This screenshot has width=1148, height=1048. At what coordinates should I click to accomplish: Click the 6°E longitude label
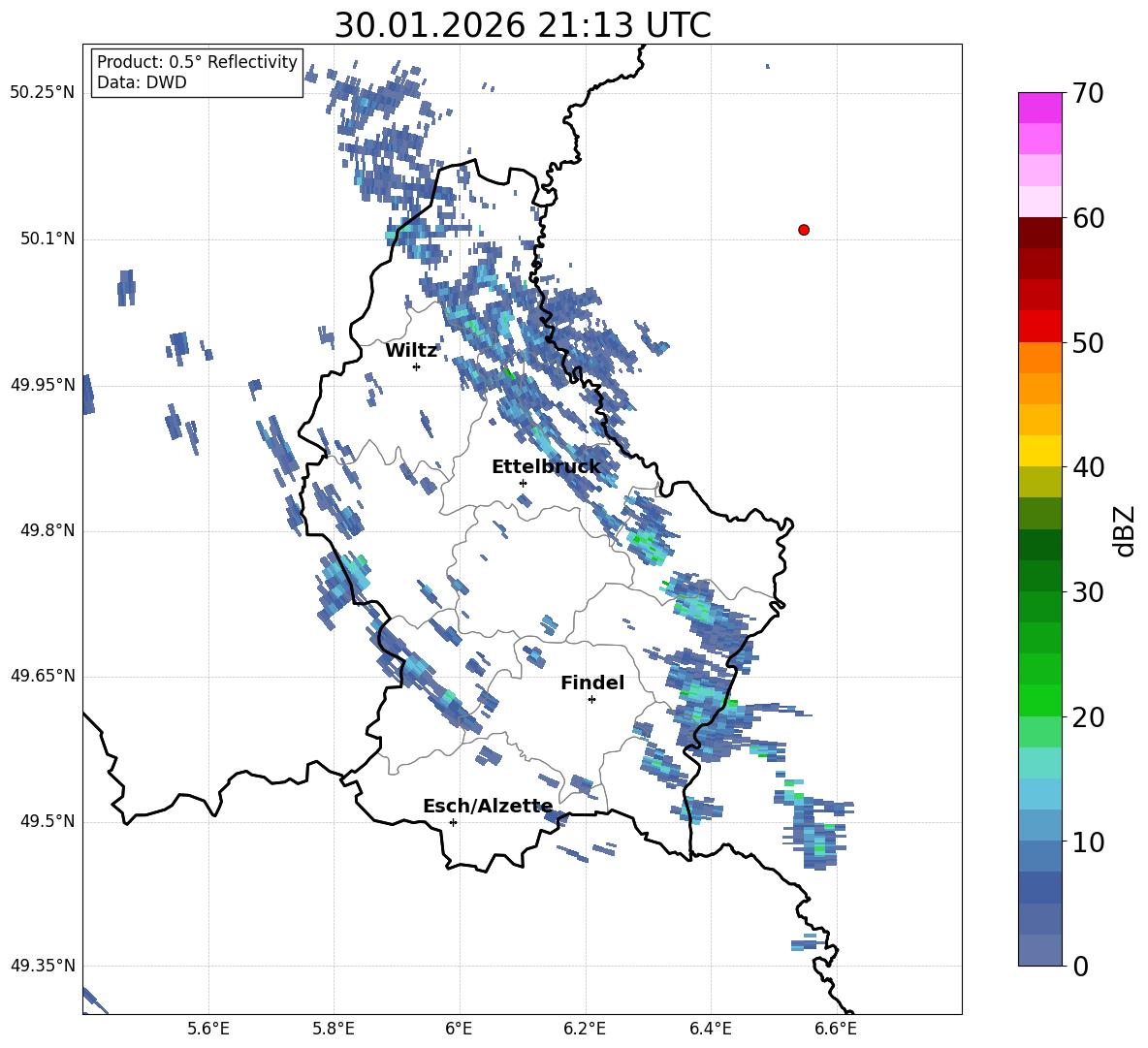pyautogui.click(x=459, y=1029)
